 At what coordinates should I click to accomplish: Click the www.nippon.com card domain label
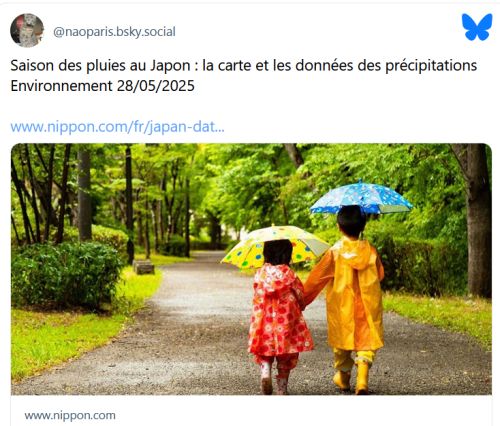pos(70,416)
